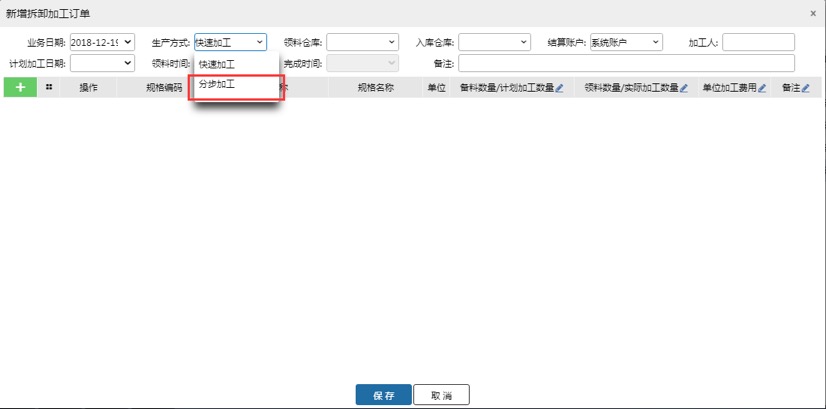Click the 加工人 input field
826x409 pixels.
759,42
